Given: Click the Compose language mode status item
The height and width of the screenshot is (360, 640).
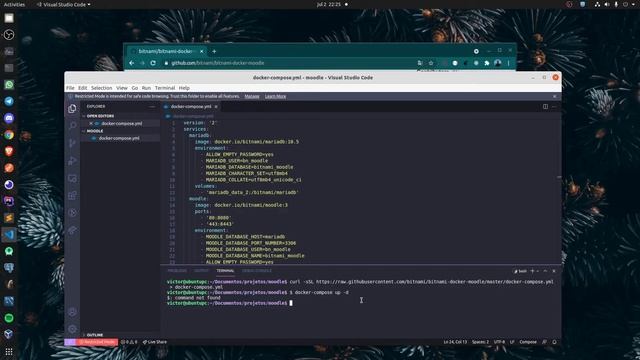Looking at the screenshot, I should point(528,342).
